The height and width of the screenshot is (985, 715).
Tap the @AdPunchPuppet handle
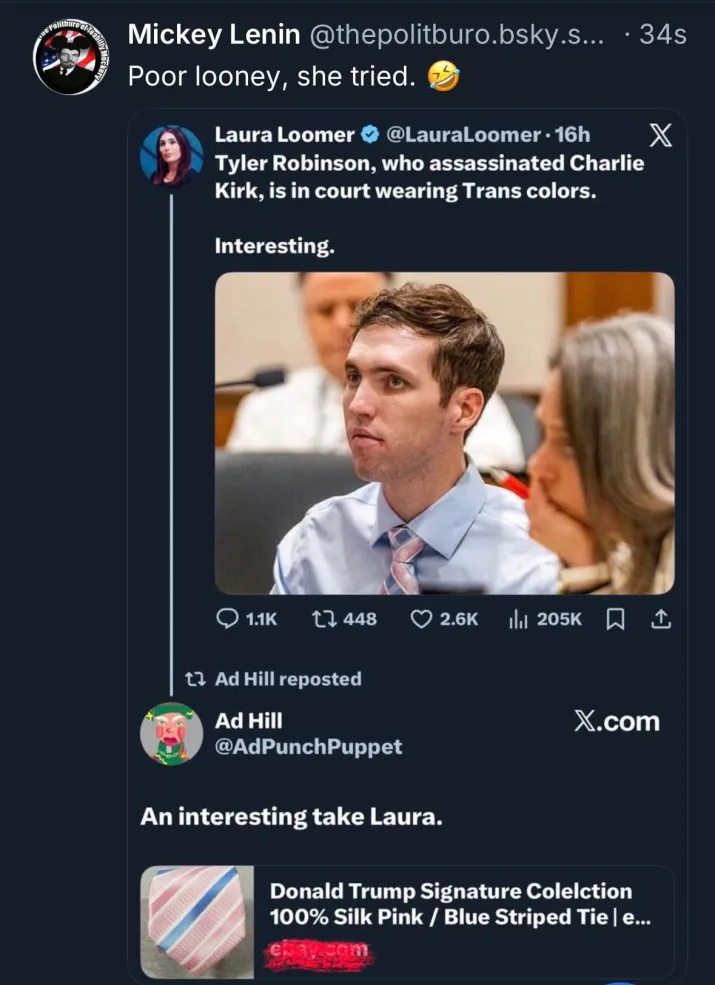(308, 746)
